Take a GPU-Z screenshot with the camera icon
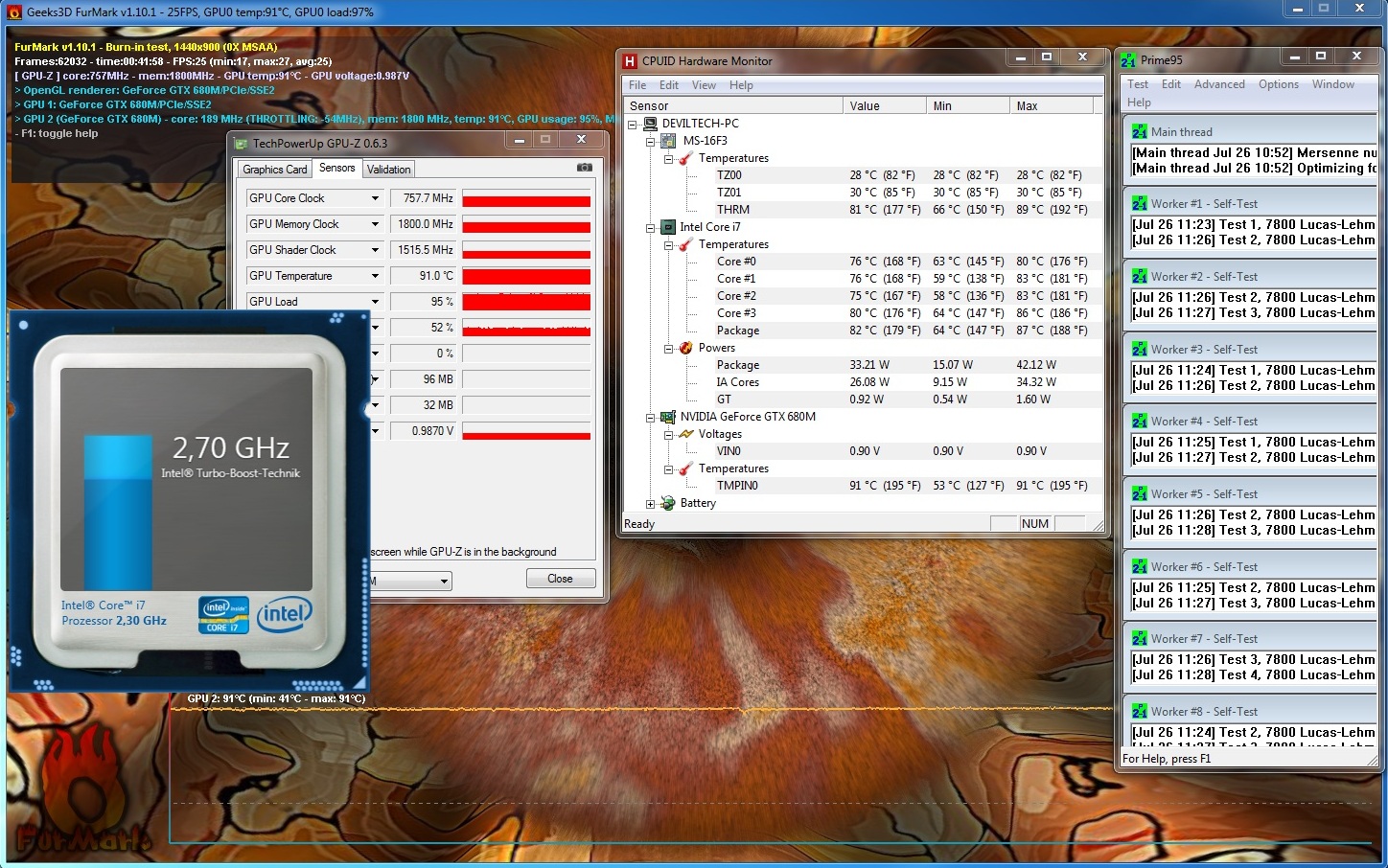Screen dimensions: 1388x868 (x=584, y=168)
